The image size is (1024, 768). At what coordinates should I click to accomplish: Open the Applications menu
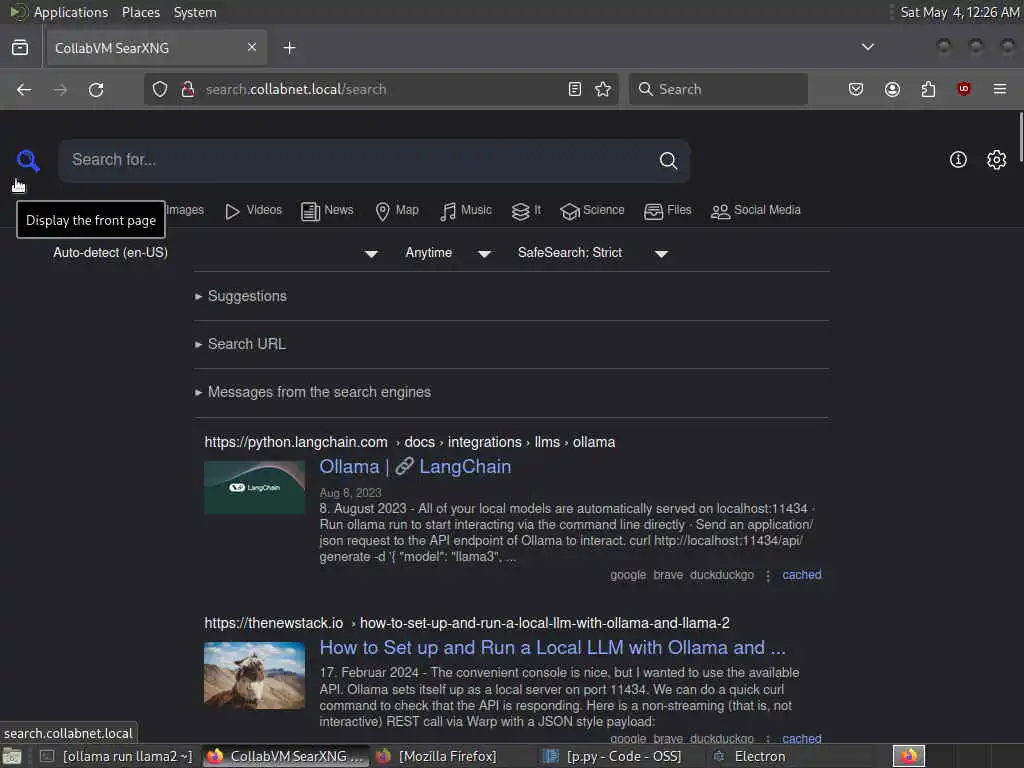tap(71, 12)
